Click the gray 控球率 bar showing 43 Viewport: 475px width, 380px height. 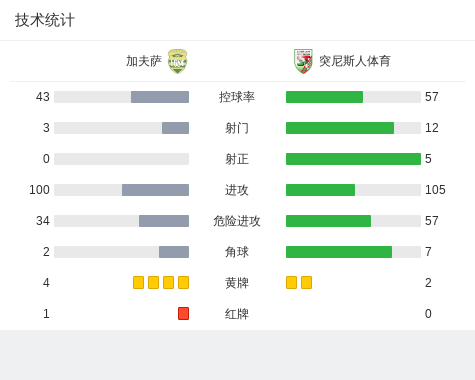pos(160,97)
